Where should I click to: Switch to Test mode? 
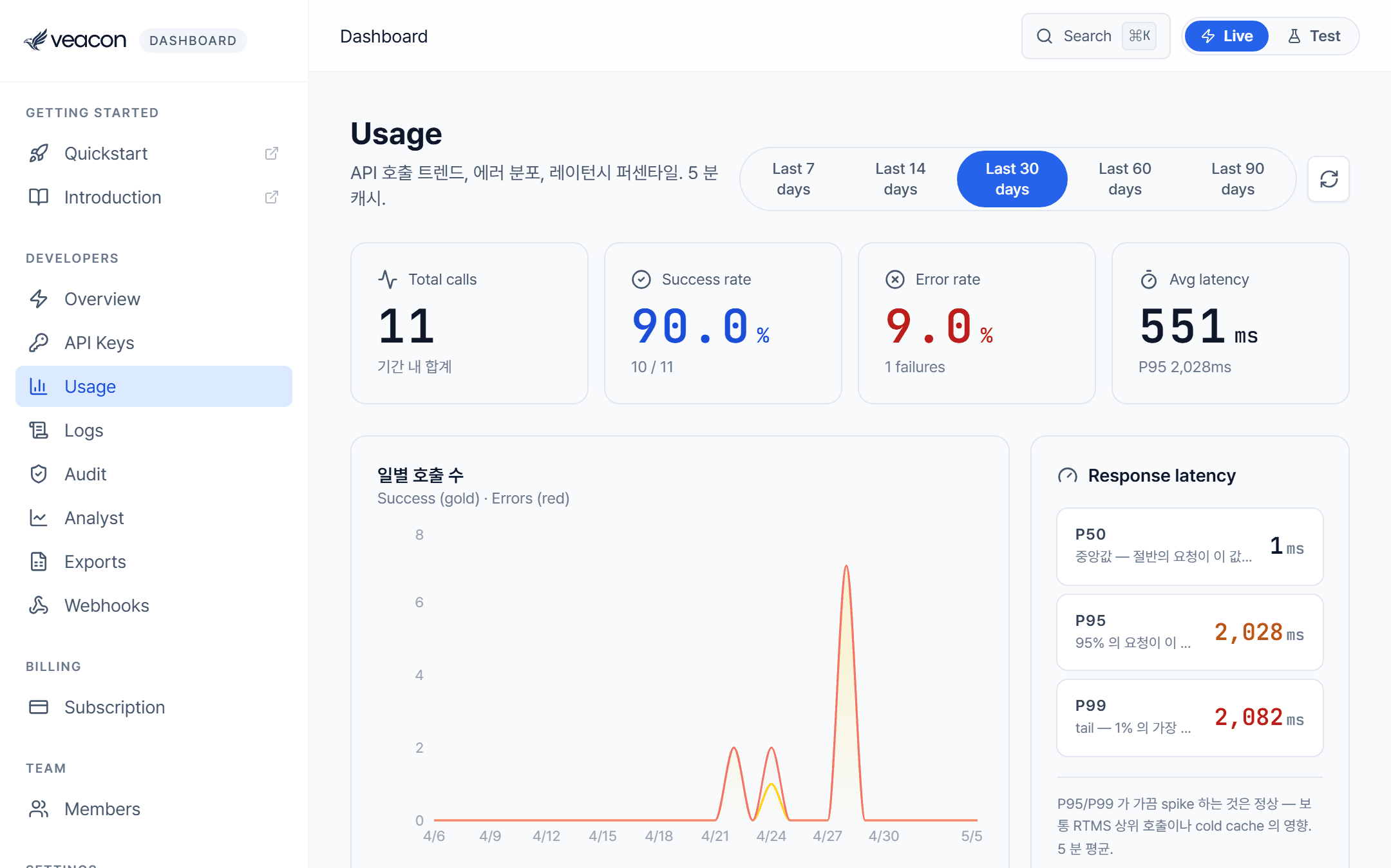pyautogui.click(x=1314, y=36)
